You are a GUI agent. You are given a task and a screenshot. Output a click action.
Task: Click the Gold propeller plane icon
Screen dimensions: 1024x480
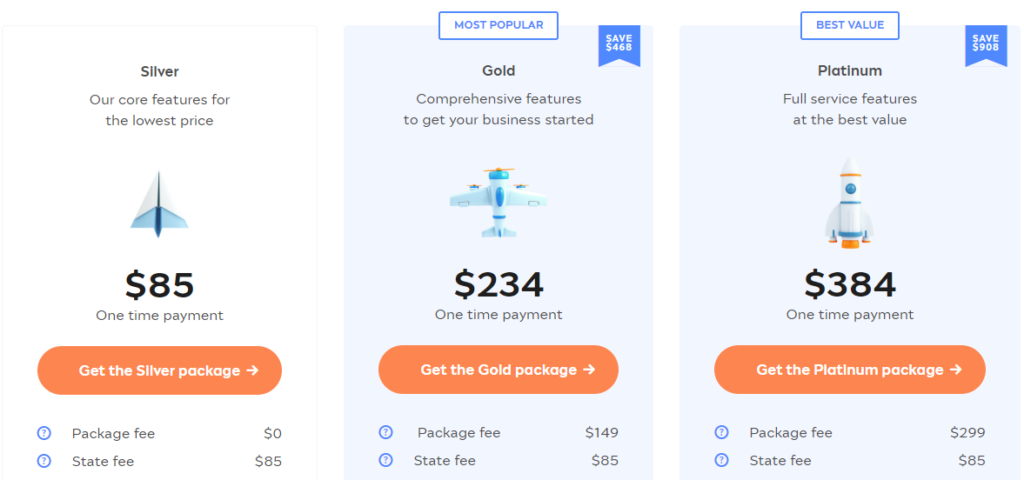click(498, 202)
